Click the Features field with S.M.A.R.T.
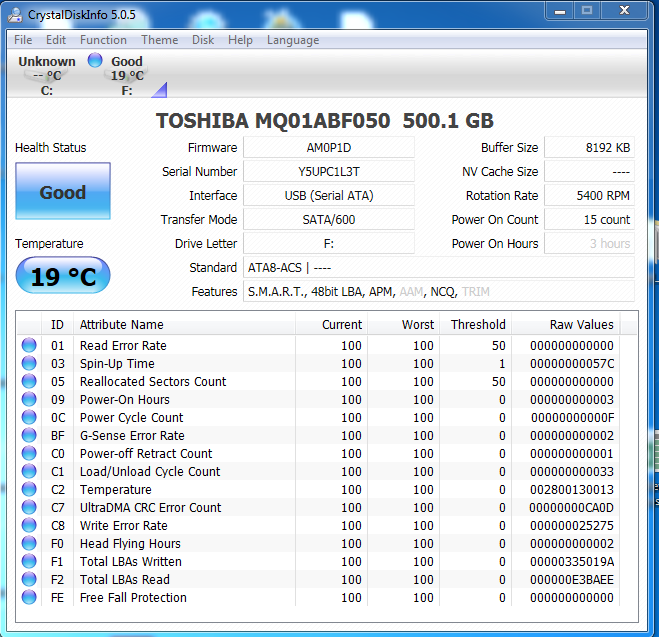659x637 pixels. [439, 291]
